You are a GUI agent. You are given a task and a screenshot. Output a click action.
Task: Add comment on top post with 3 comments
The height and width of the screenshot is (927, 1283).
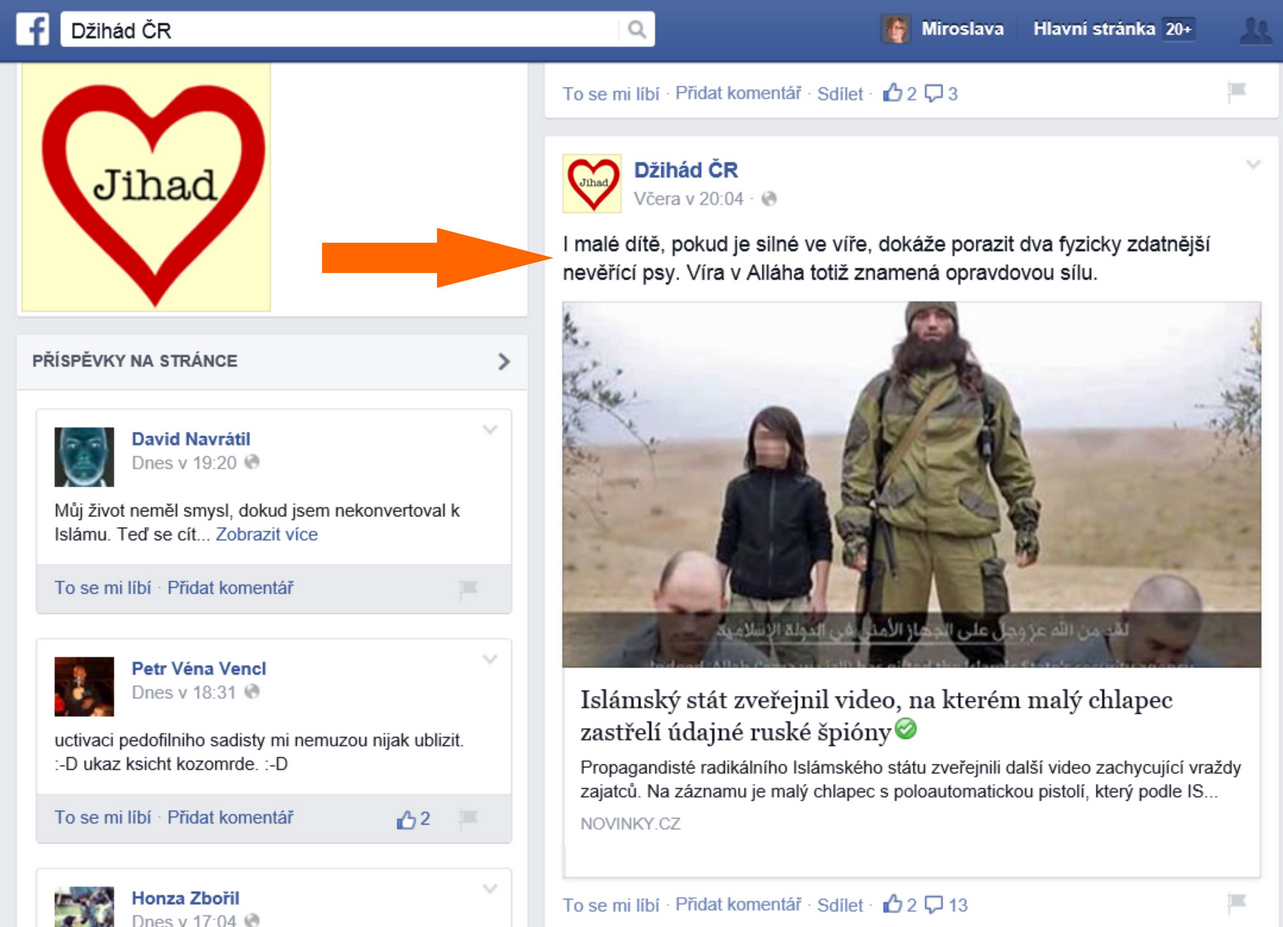pyautogui.click(x=738, y=93)
